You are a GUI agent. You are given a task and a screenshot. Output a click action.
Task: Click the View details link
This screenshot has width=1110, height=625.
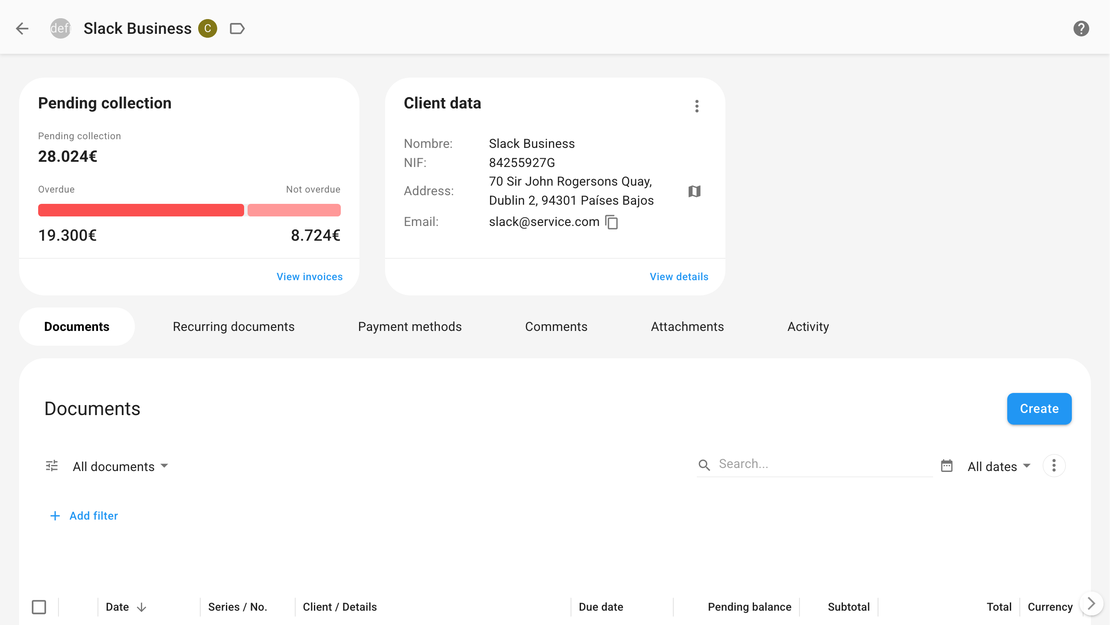coord(679,277)
